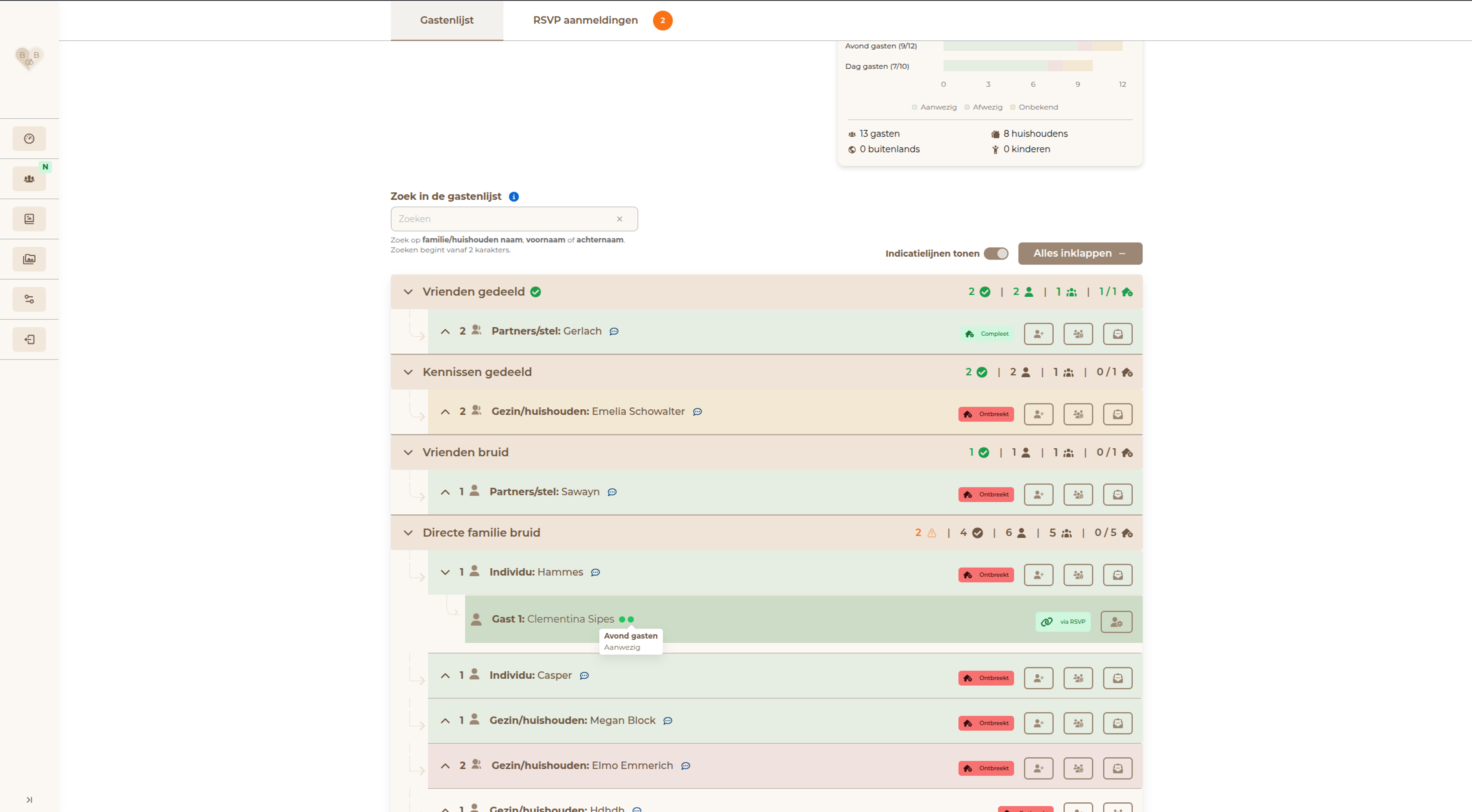Viewport: 1472px width, 812px height.
Task: Expand the sidebar with the arrow icon
Action: [29, 799]
